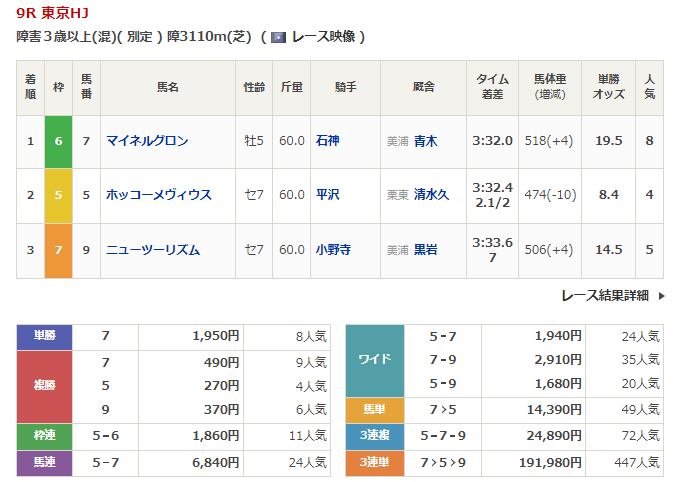The image size is (680, 482).
Task: Click the video icon before レース映像
Action: pyautogui.click(x=279, y=37)
